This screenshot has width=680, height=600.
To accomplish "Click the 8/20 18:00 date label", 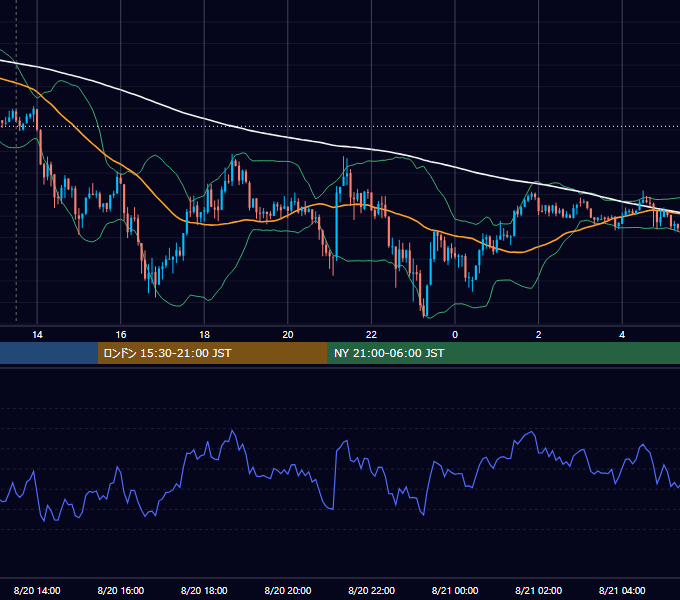I will [204, 590].
